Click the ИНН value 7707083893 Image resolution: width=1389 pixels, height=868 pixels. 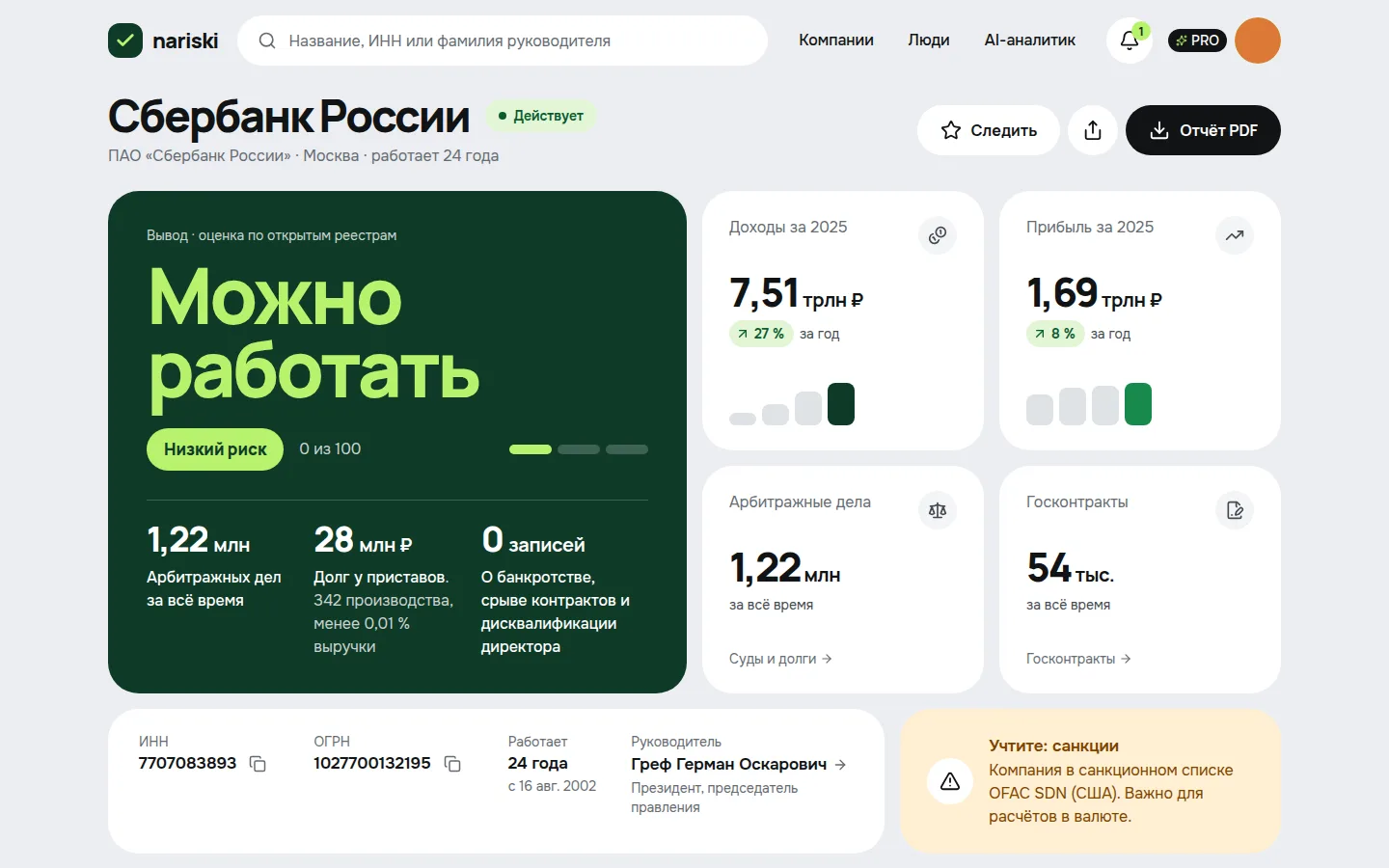coord(187,764)
